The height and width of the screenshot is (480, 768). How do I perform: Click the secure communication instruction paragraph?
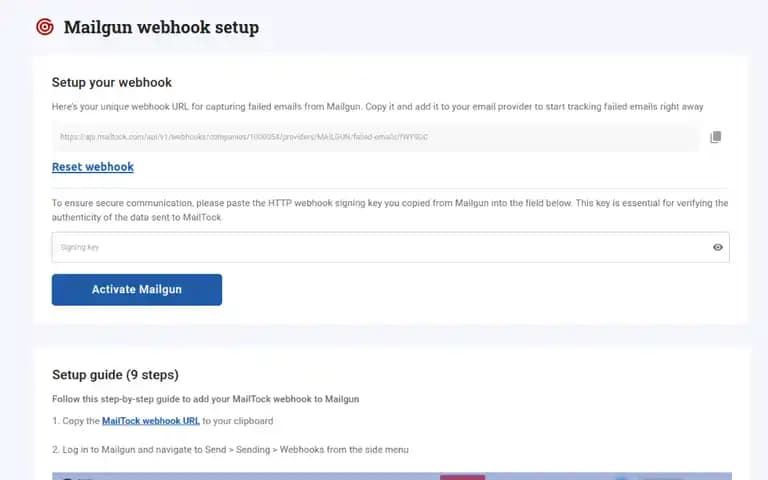pos(390,210)
